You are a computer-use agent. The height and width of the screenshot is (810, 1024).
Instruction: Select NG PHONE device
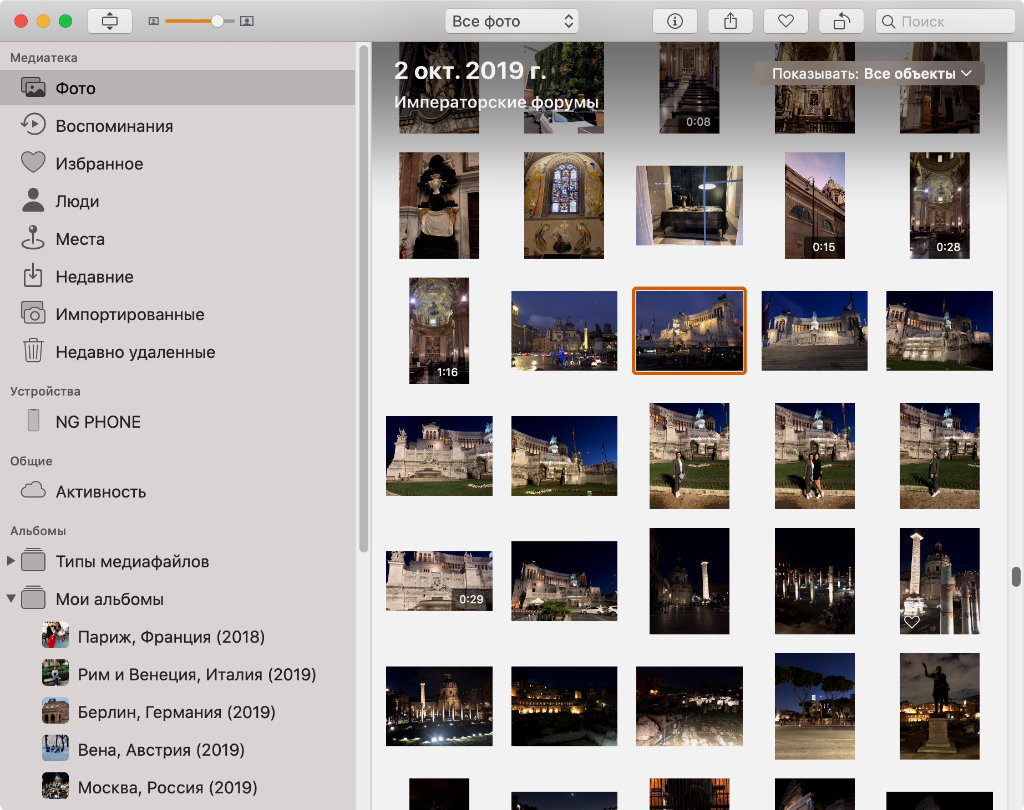(x=98, y=422)
